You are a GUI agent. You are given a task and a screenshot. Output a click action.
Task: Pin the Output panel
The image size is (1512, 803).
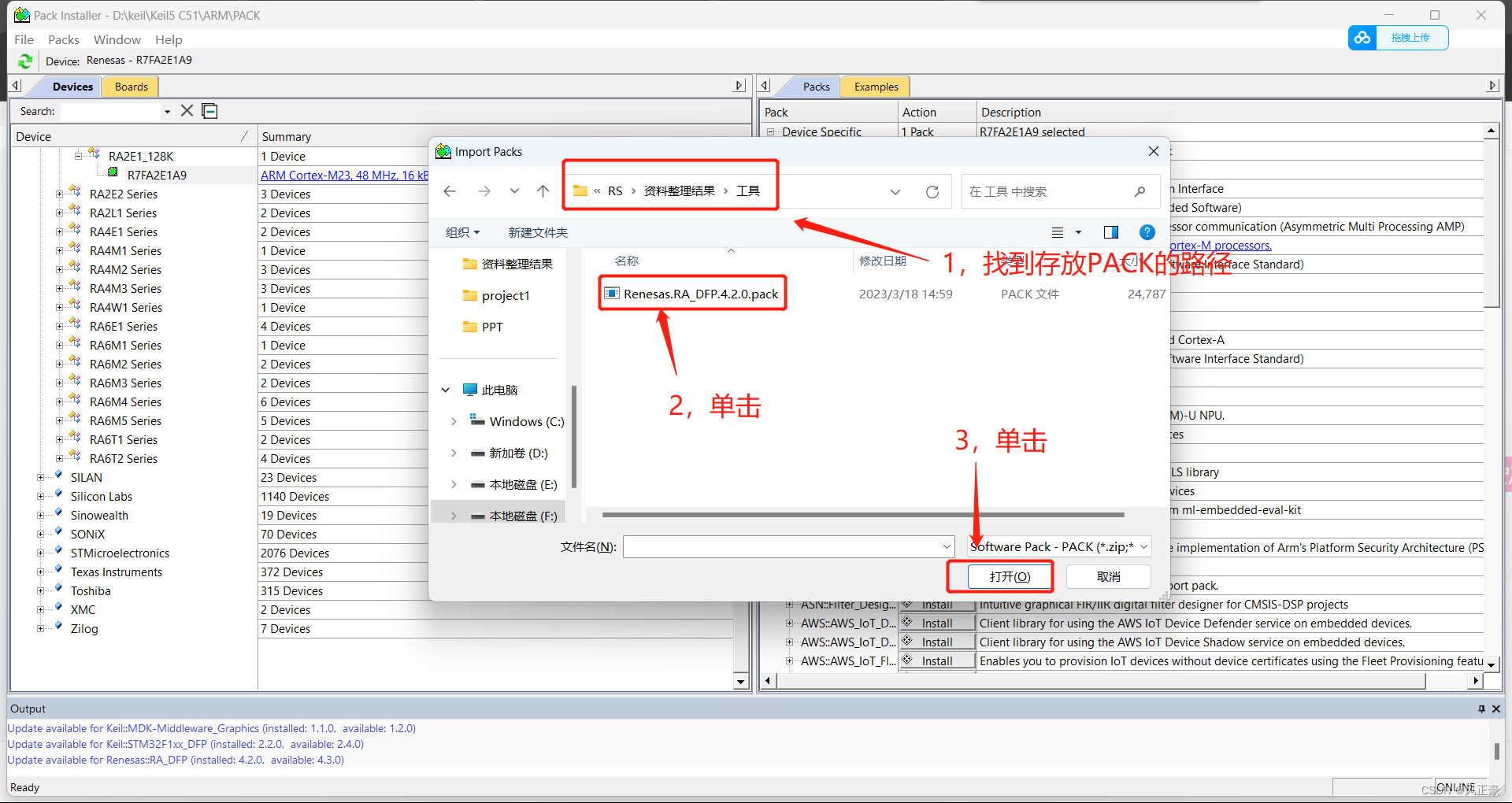pyautogui.click(x=1481, y=709)
